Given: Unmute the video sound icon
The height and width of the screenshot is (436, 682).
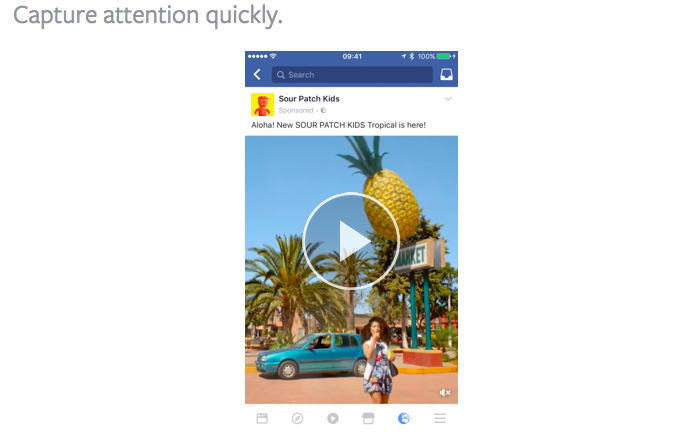Looking at the screenshot, I should point(445,392).
